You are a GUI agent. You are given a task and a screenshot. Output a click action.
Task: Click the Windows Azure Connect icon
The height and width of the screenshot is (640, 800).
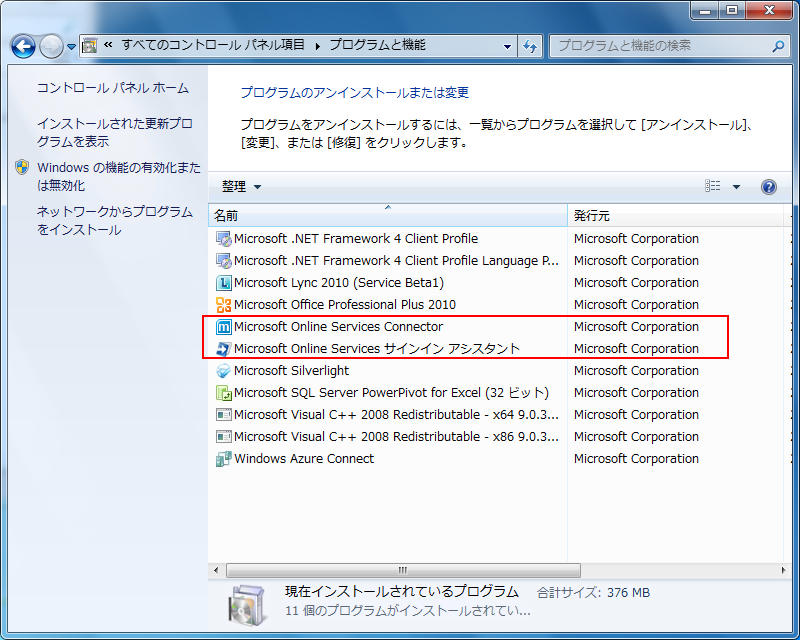point(223,458)
